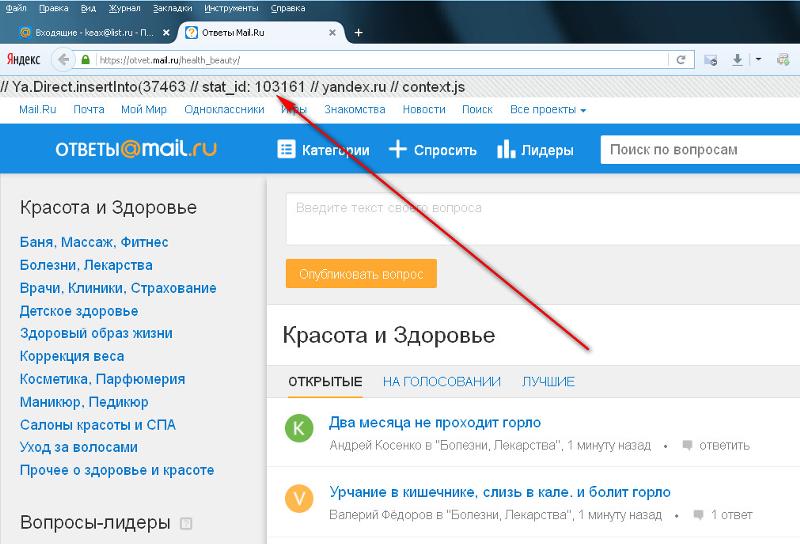Click the question text input area
Viewport: 800px width, 544px height.
click(x=543, y=218)
